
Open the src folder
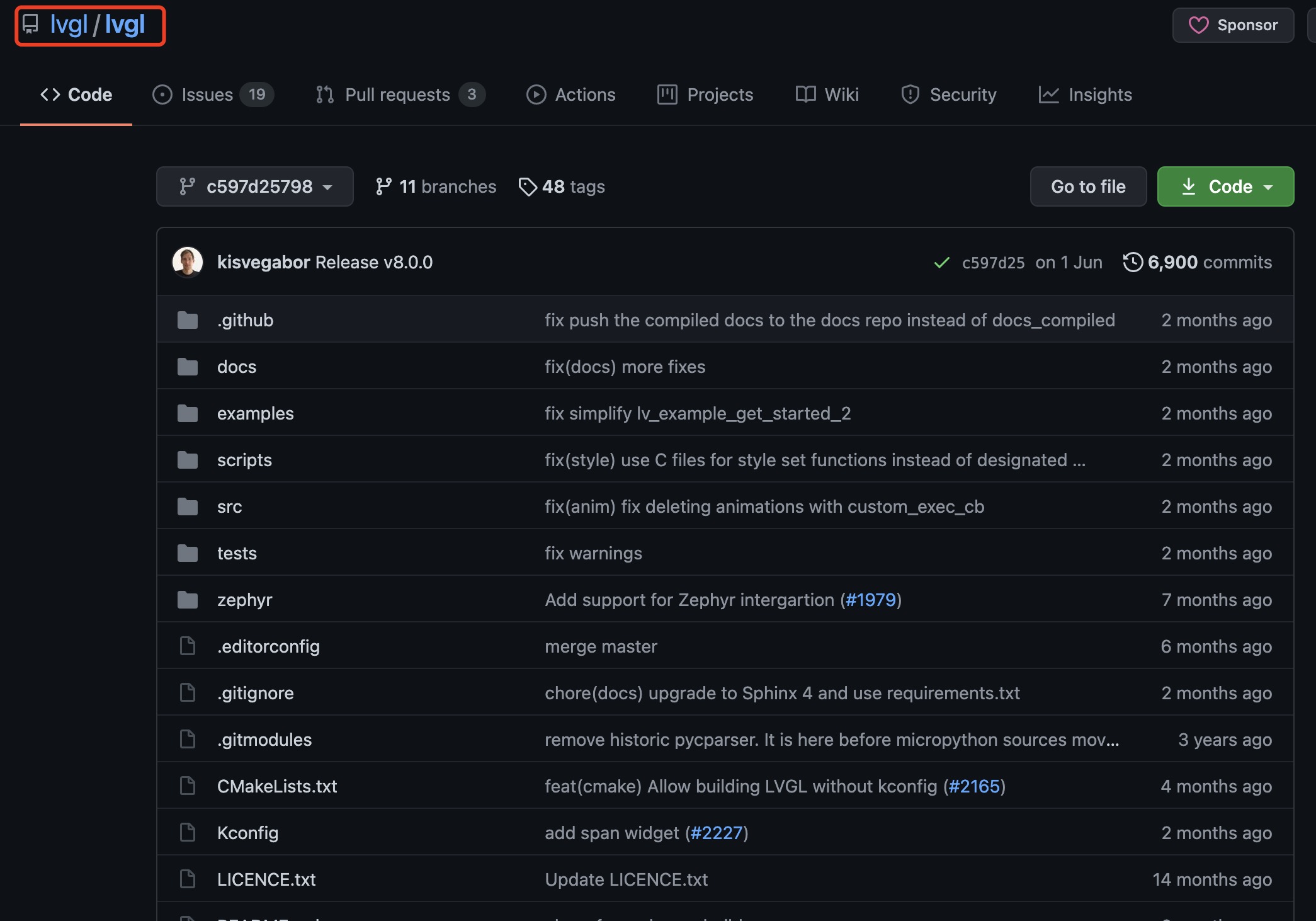(229, 506)
